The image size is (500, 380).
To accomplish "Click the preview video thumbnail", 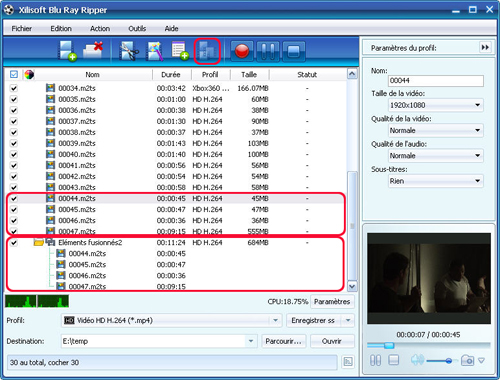I will tap(429, 278).
